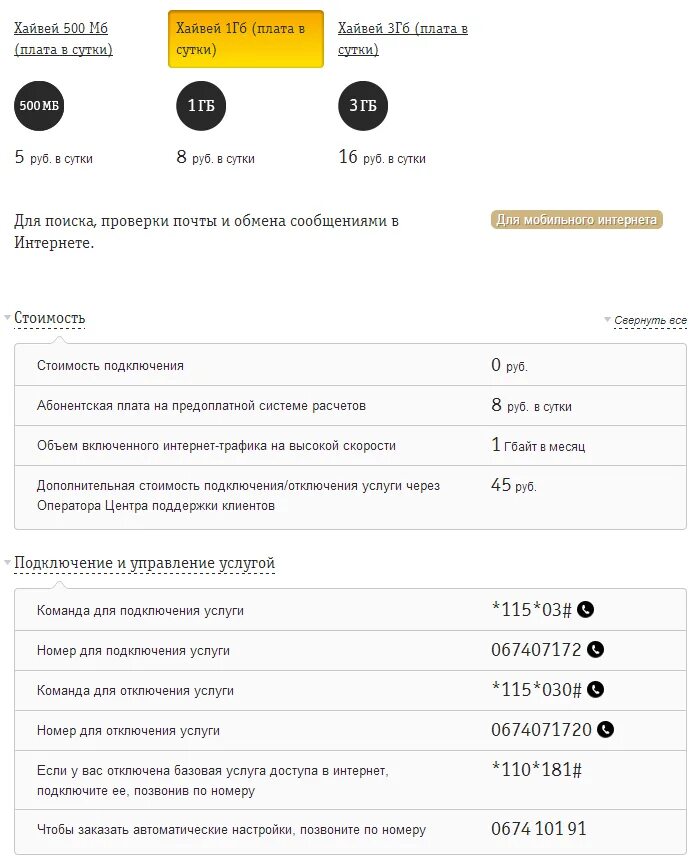Click the 3 ГБ round data icon

(362, 106)
